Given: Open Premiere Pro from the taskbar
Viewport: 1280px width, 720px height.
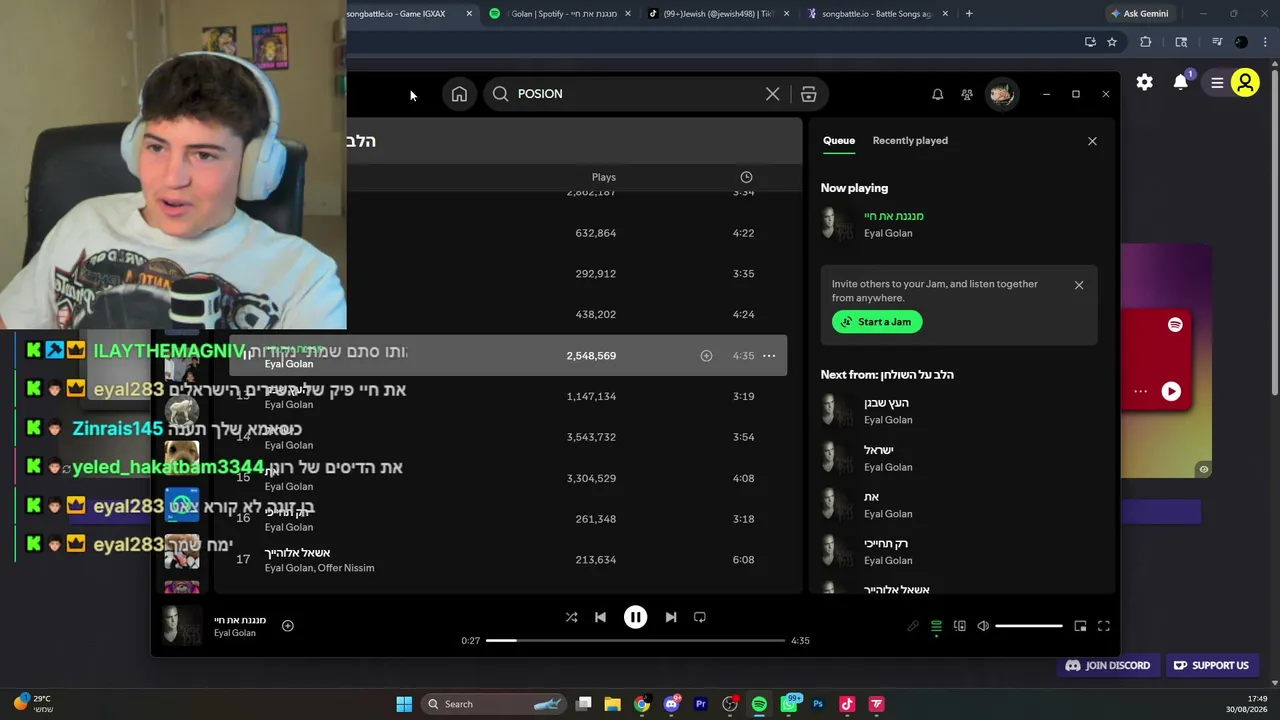Looking at the screenshot, I should coord(701,704).
